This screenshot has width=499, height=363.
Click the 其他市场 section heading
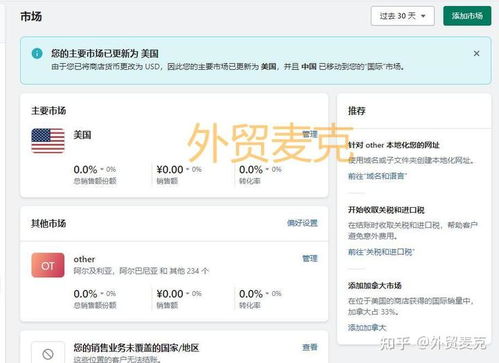click(49, 223)
